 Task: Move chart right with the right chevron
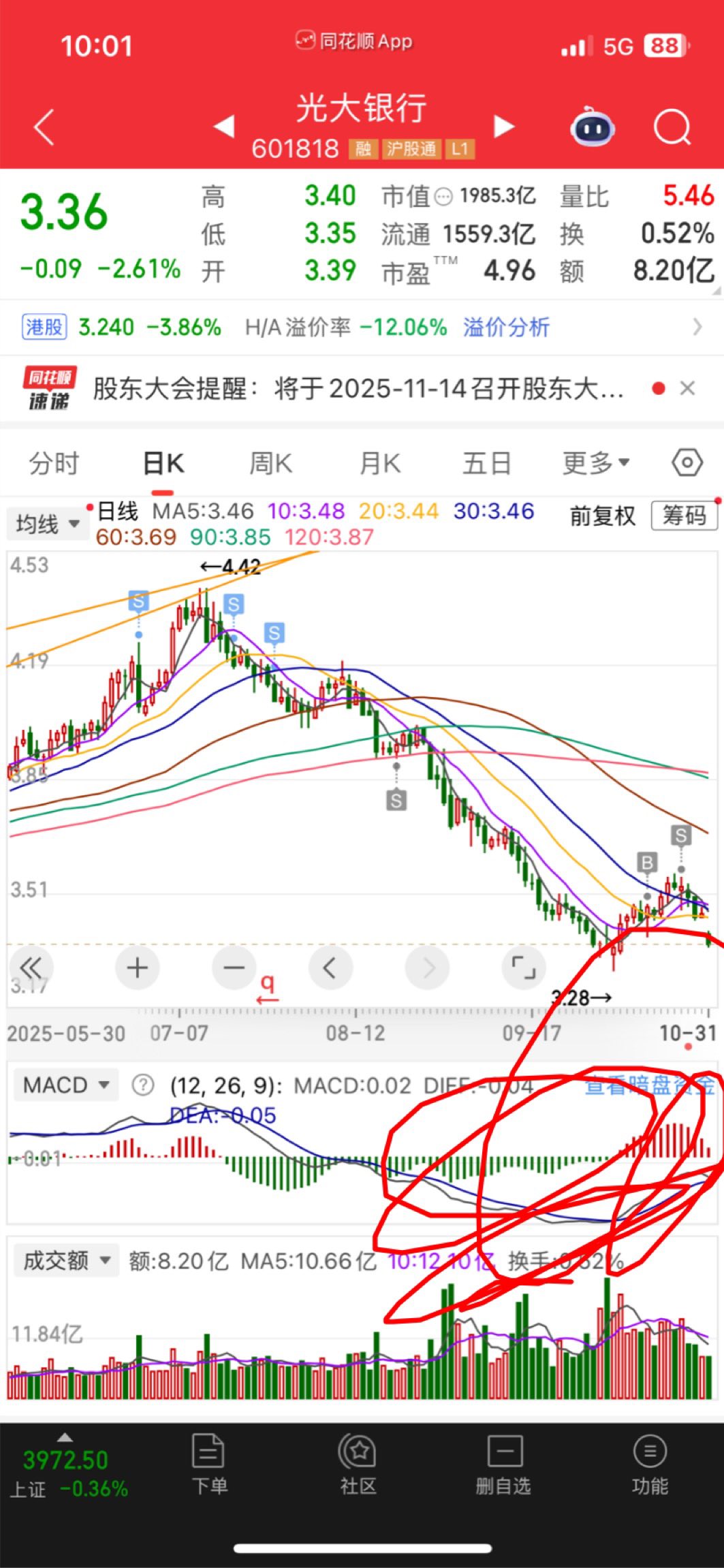click(427, 967)
